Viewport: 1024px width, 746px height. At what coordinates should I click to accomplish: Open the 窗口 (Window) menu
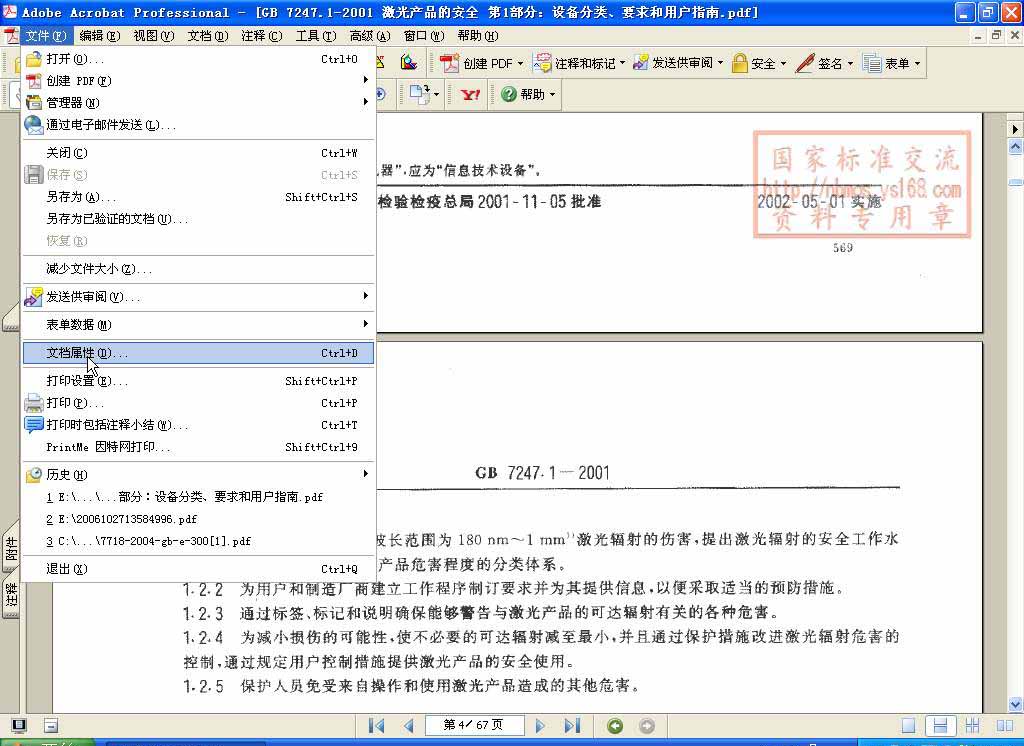click(424, 36)
